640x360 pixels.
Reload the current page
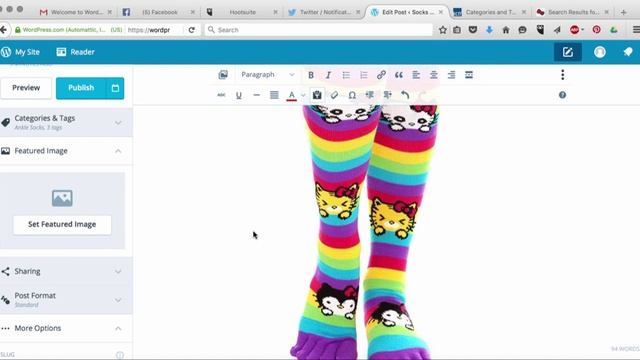tap(191, 30)
